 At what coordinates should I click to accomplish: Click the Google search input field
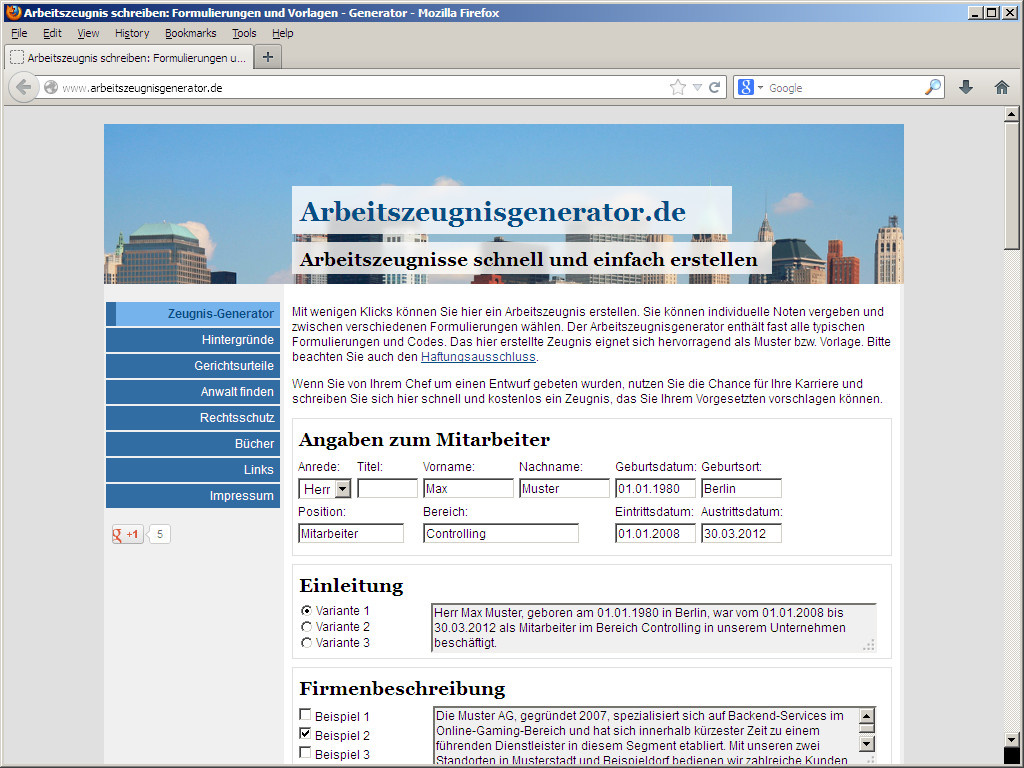pos(844,88)
